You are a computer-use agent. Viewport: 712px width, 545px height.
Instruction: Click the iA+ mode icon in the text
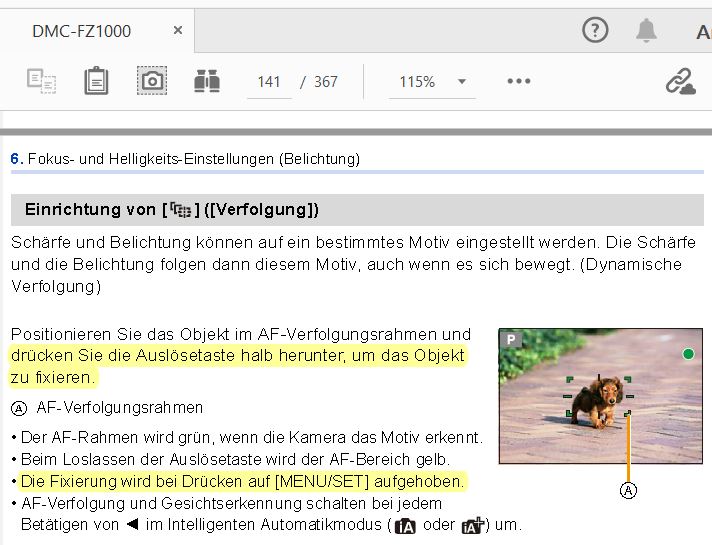click(474, 526)
